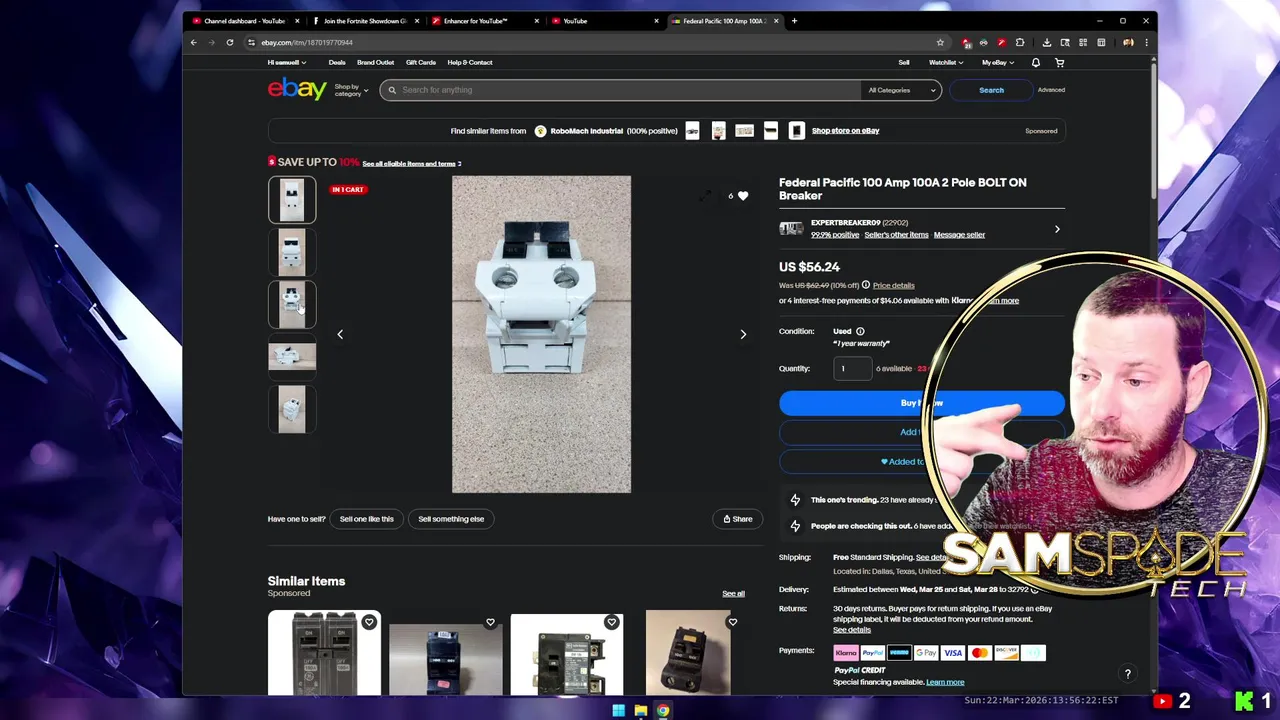Open eBay shopping cart
Viewport: 1280px width, 720px height.
[x=1060, y=62]
